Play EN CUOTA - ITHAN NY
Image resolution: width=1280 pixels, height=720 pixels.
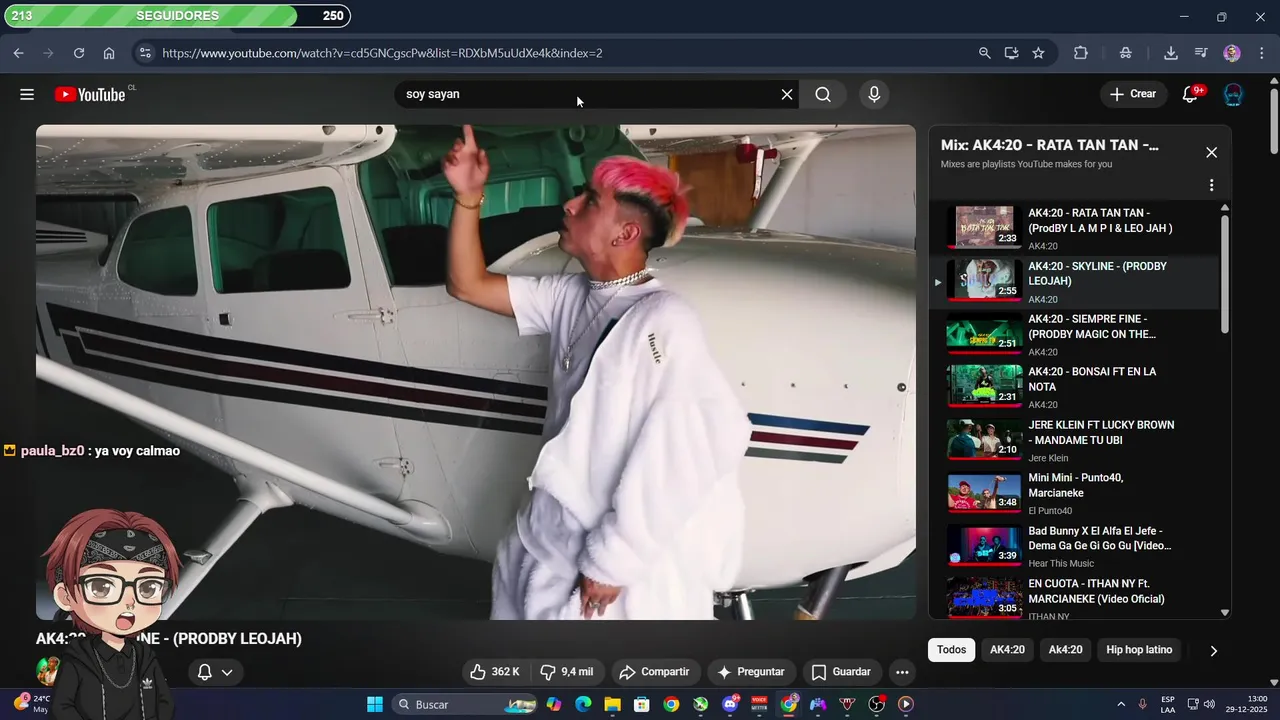point(1074,597)
